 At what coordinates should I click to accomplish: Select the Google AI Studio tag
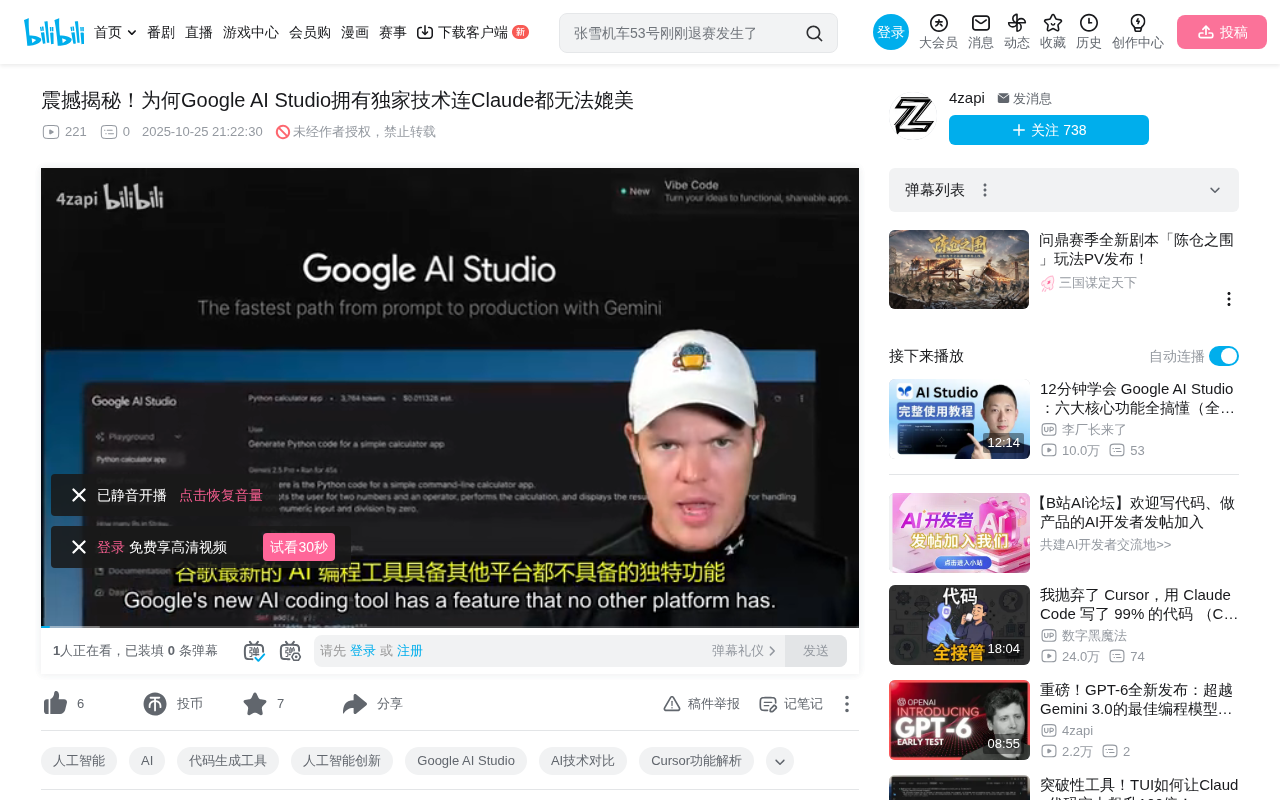click(466, 761)
